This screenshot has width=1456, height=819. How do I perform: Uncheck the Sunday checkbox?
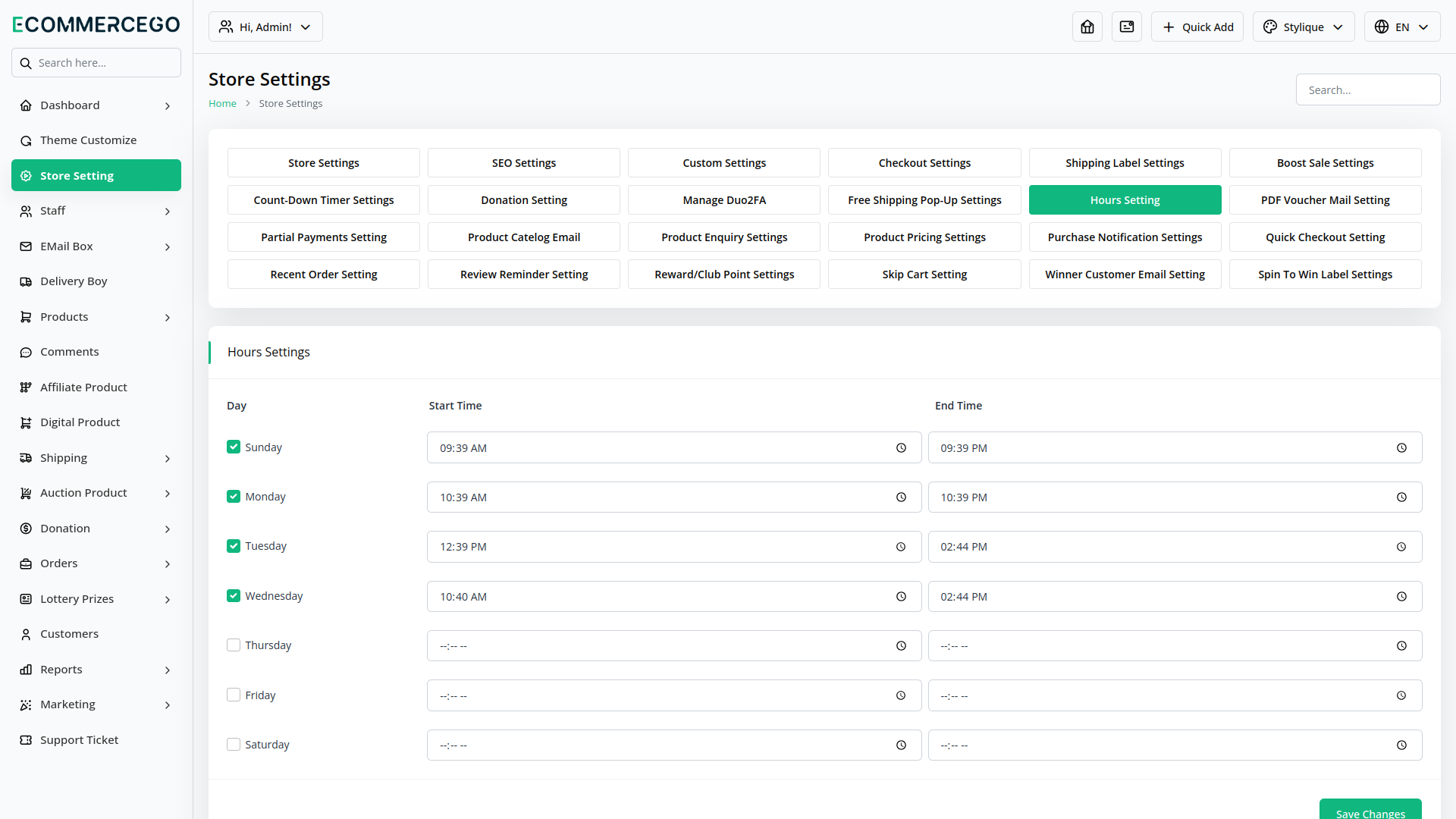234,447
